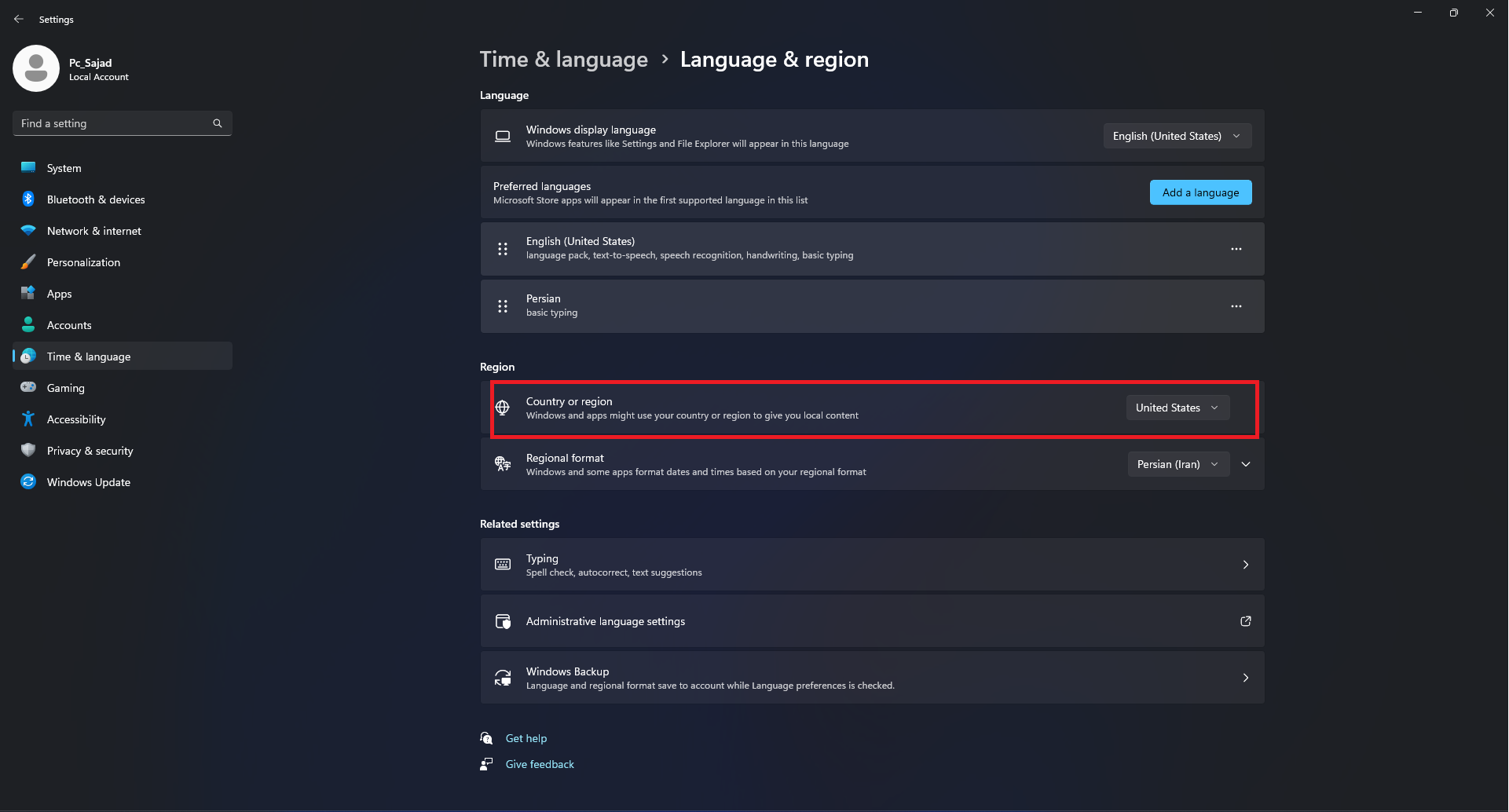Open Typing settings chevron
1509x812 pixels.
tap(1246, 565)
